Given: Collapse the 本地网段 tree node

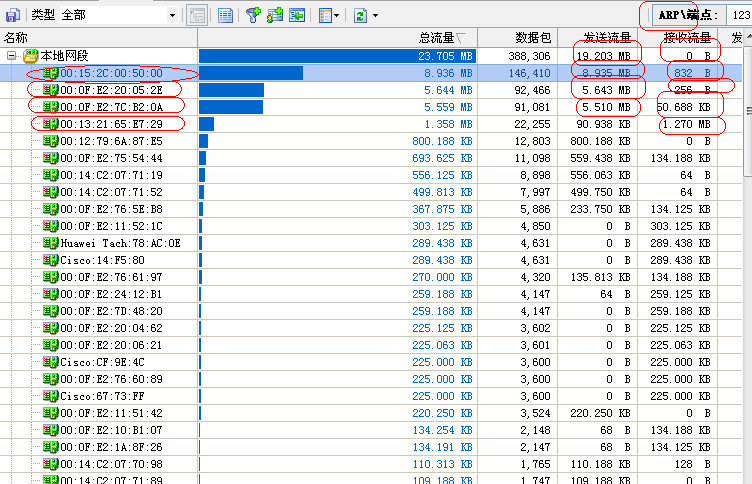Looking at the screenshot, I should [11, 57].
